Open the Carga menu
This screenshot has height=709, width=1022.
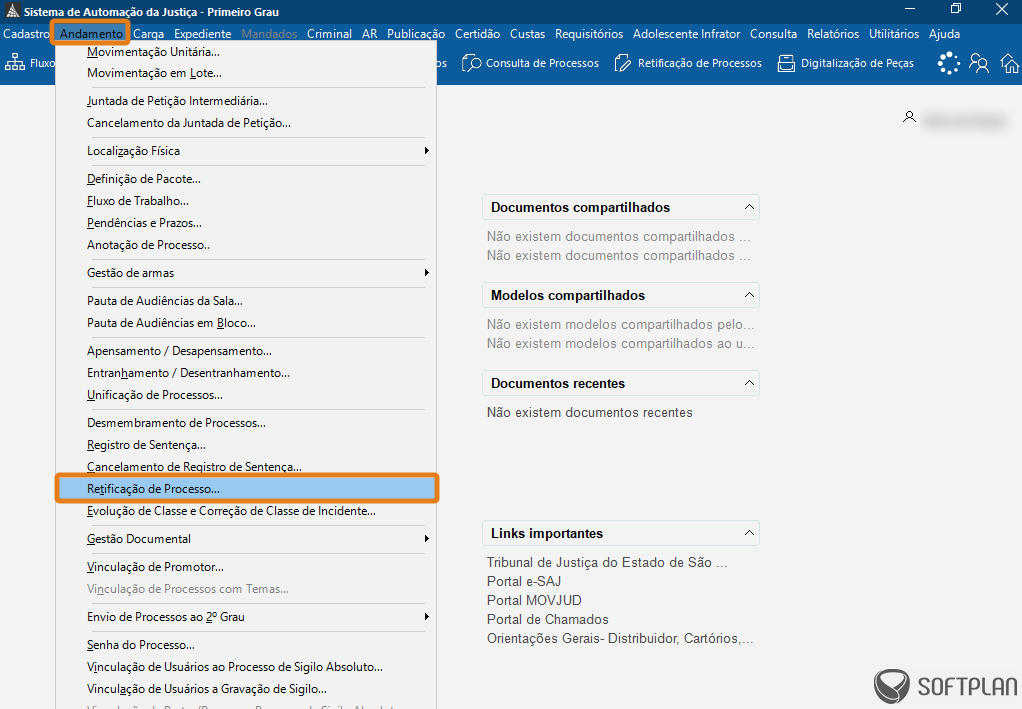149,34
